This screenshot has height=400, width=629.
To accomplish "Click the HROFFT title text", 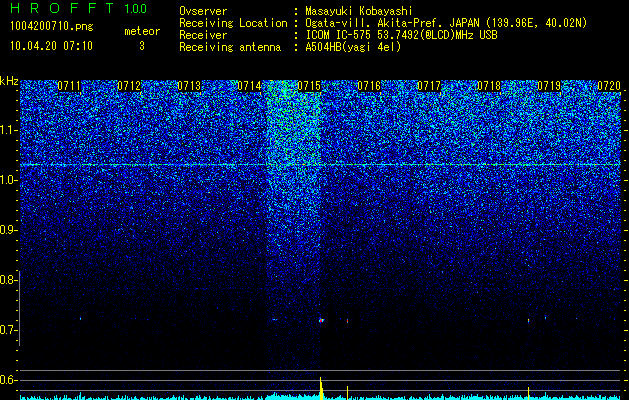I will (x=62, y=8).
